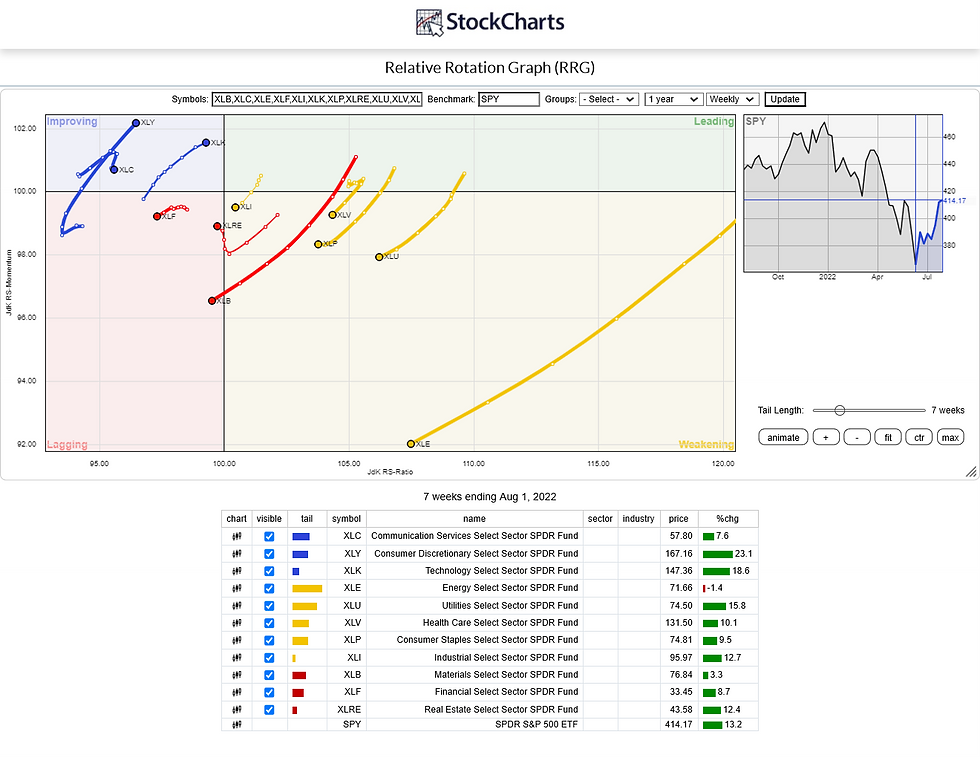Screen dimensions: 980x757
Task: Uncheck XLI visibility checkbox
Action: click(269, 658)
